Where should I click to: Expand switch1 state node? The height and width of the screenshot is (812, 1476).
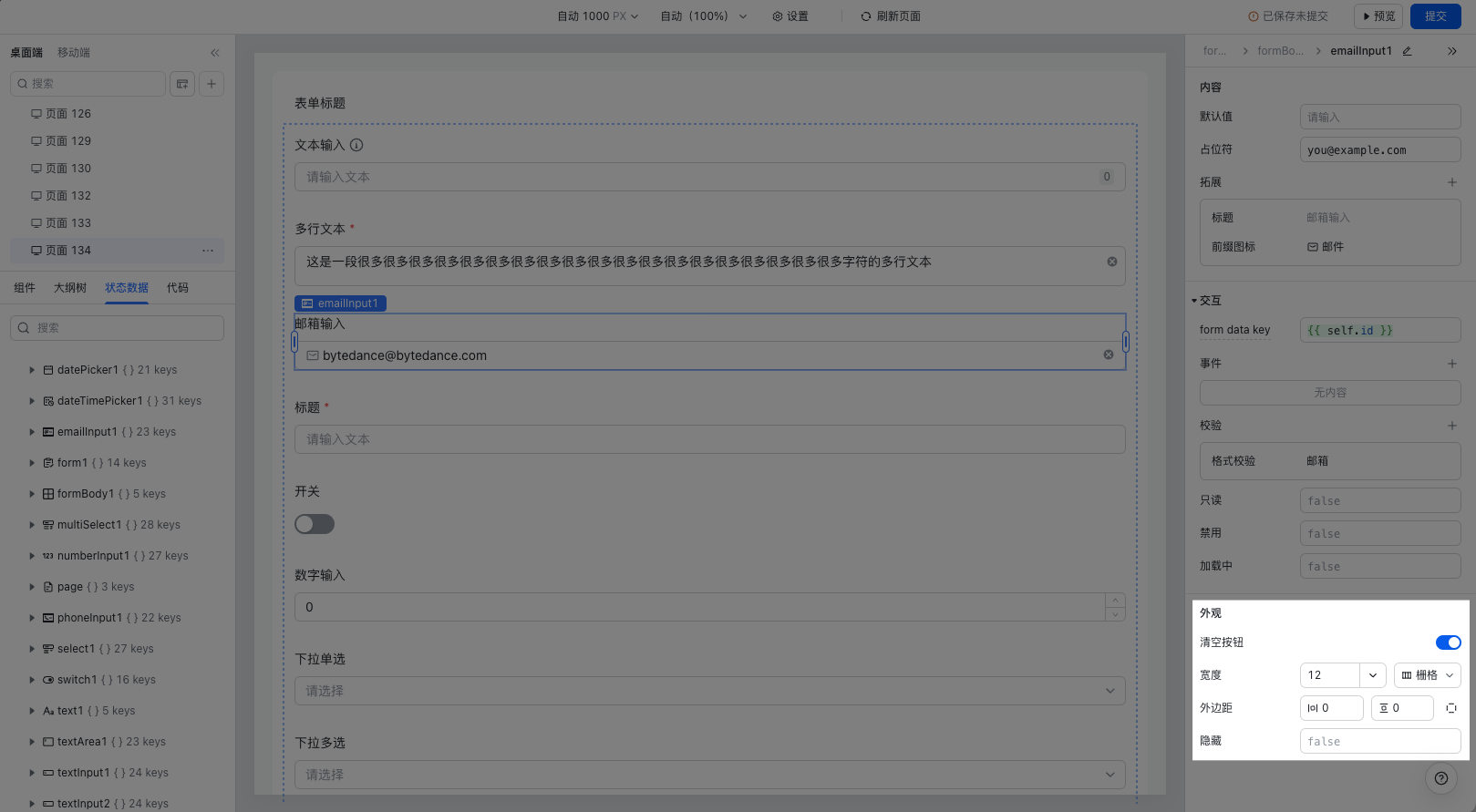pyautogui.click(x=32, y=680)
